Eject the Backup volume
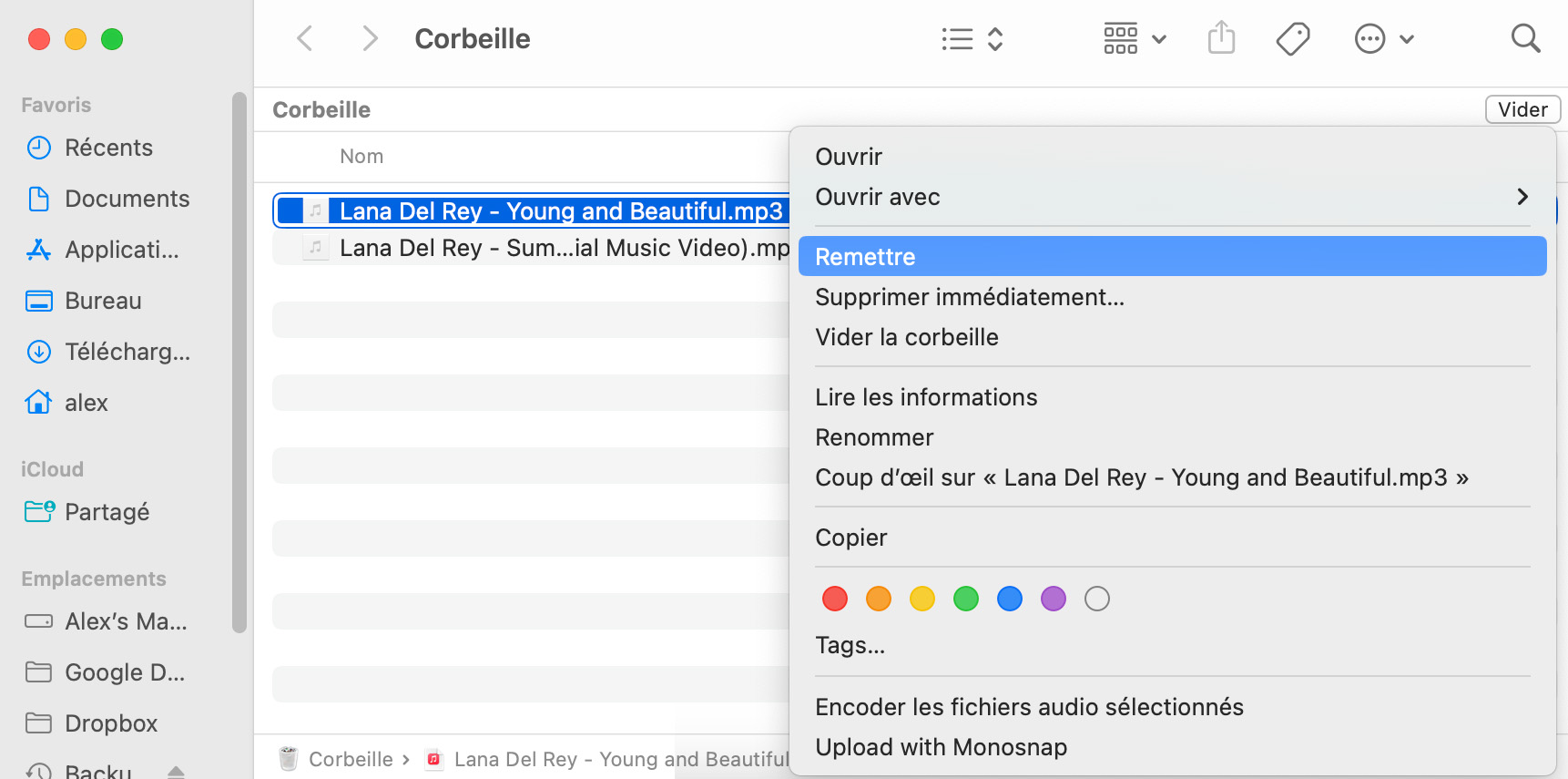The image size is (1568, 779). click(177, 773)
